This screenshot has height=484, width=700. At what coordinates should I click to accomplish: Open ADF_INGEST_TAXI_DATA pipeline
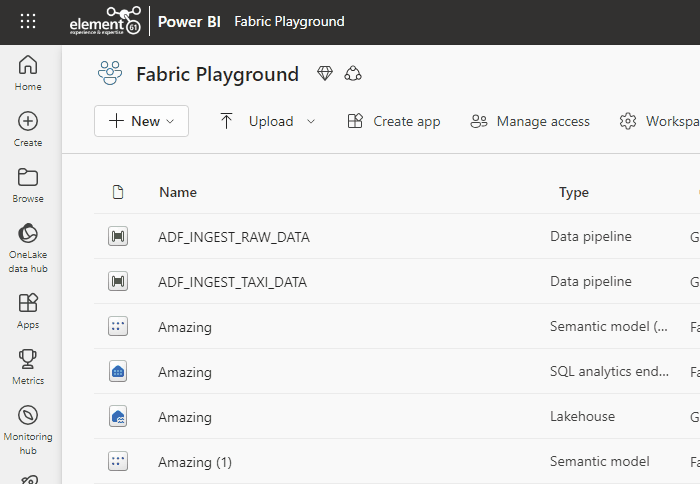point(232,282)
